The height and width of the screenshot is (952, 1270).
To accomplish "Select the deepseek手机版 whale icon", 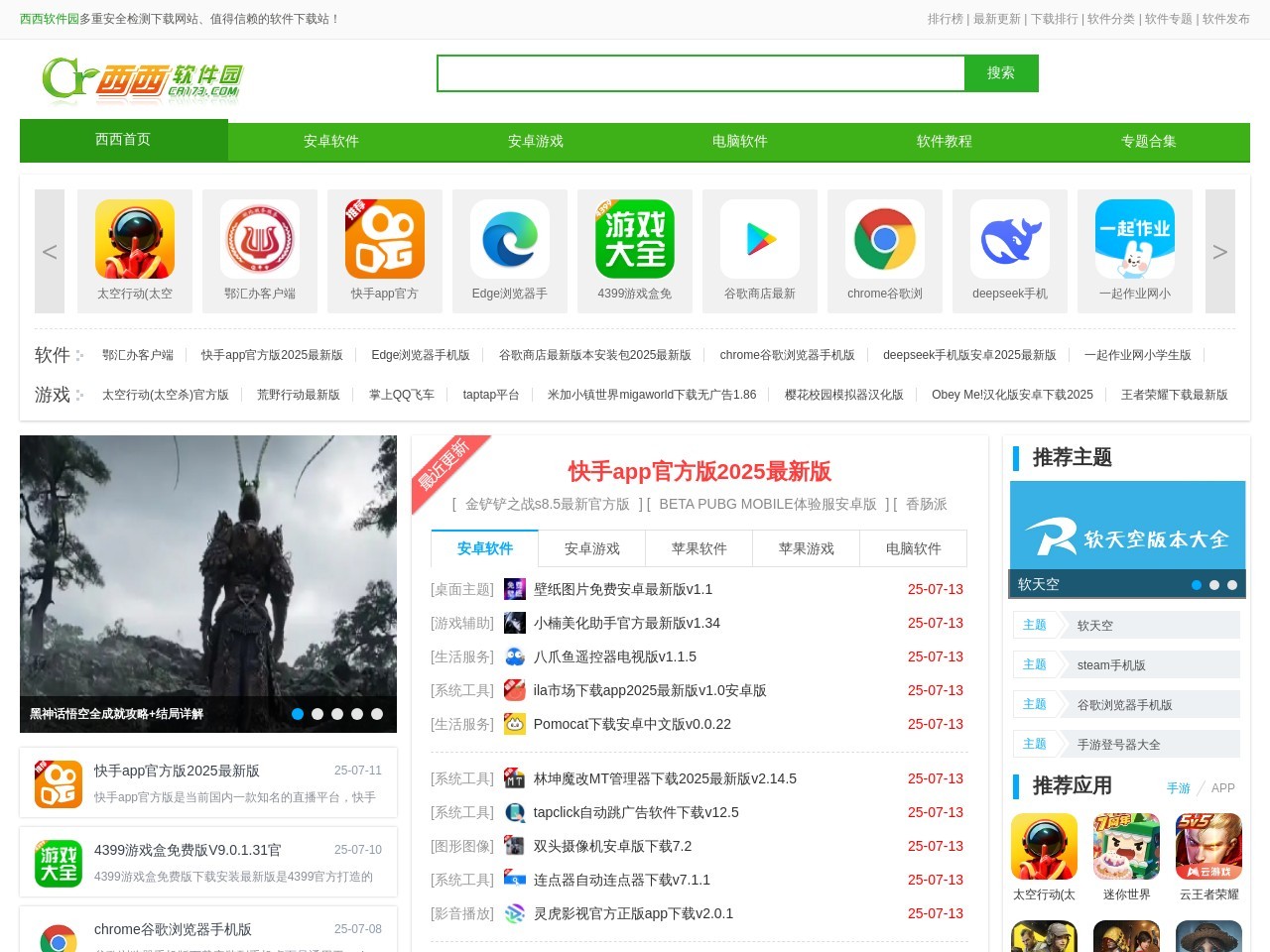I will click(1010, 238).
